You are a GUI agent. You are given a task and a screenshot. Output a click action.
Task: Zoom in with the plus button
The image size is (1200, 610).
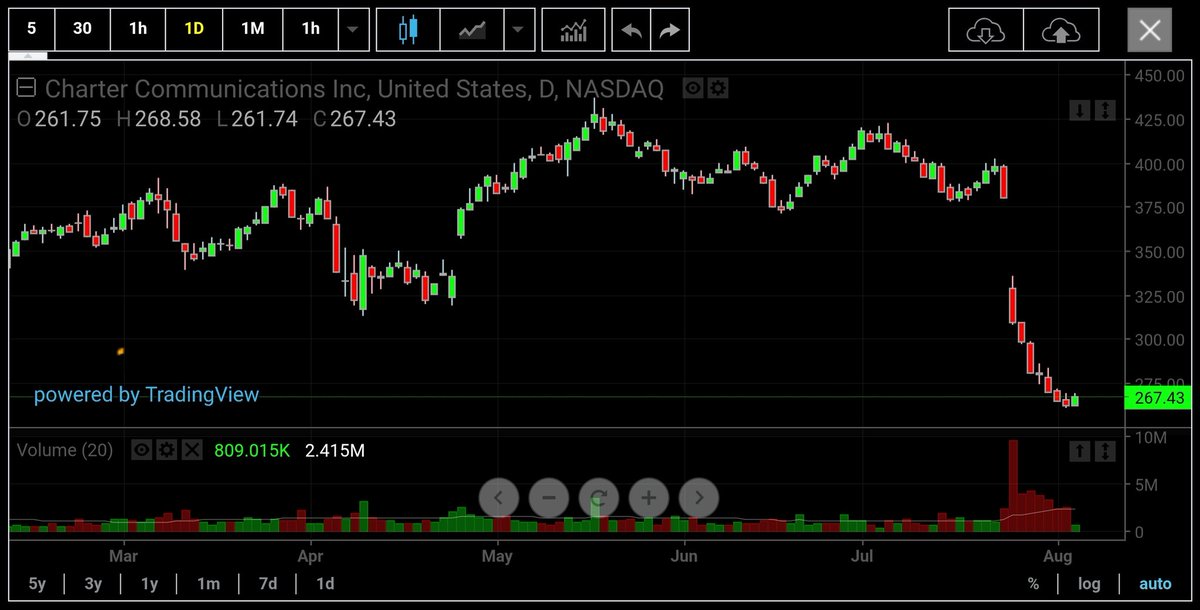point(649,496)
